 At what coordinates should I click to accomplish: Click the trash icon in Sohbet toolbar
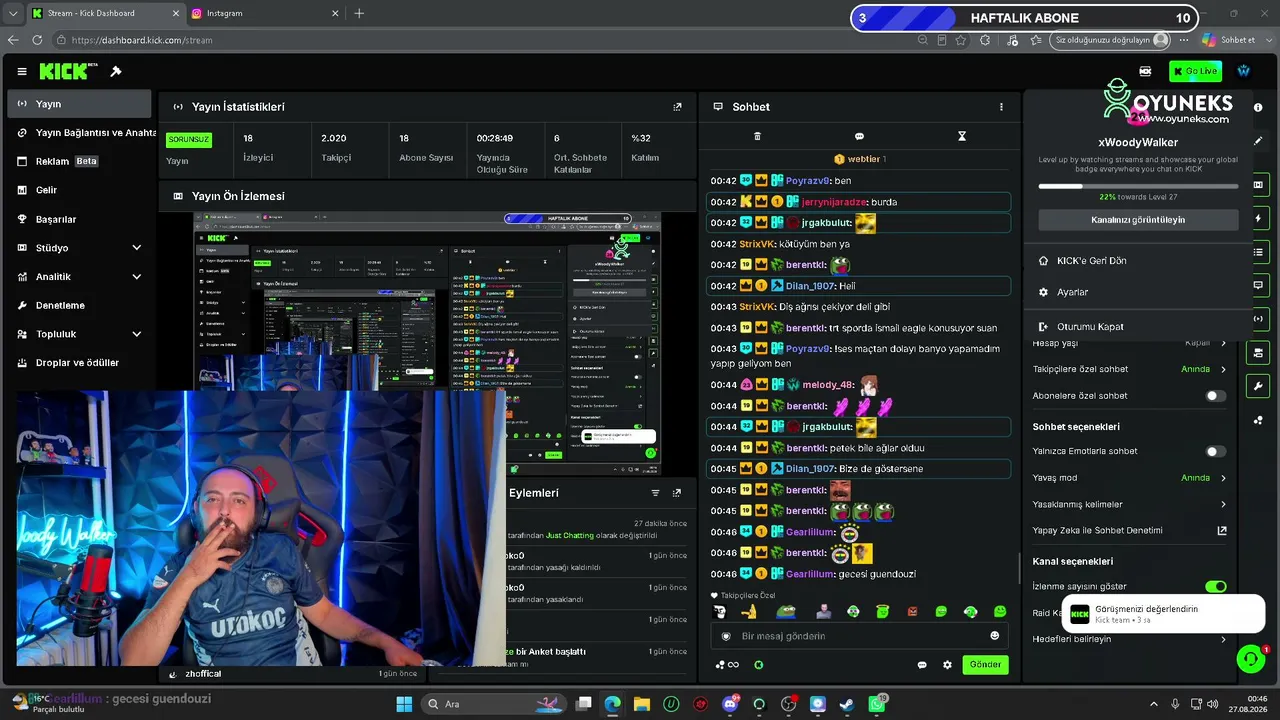coord(757,136)
